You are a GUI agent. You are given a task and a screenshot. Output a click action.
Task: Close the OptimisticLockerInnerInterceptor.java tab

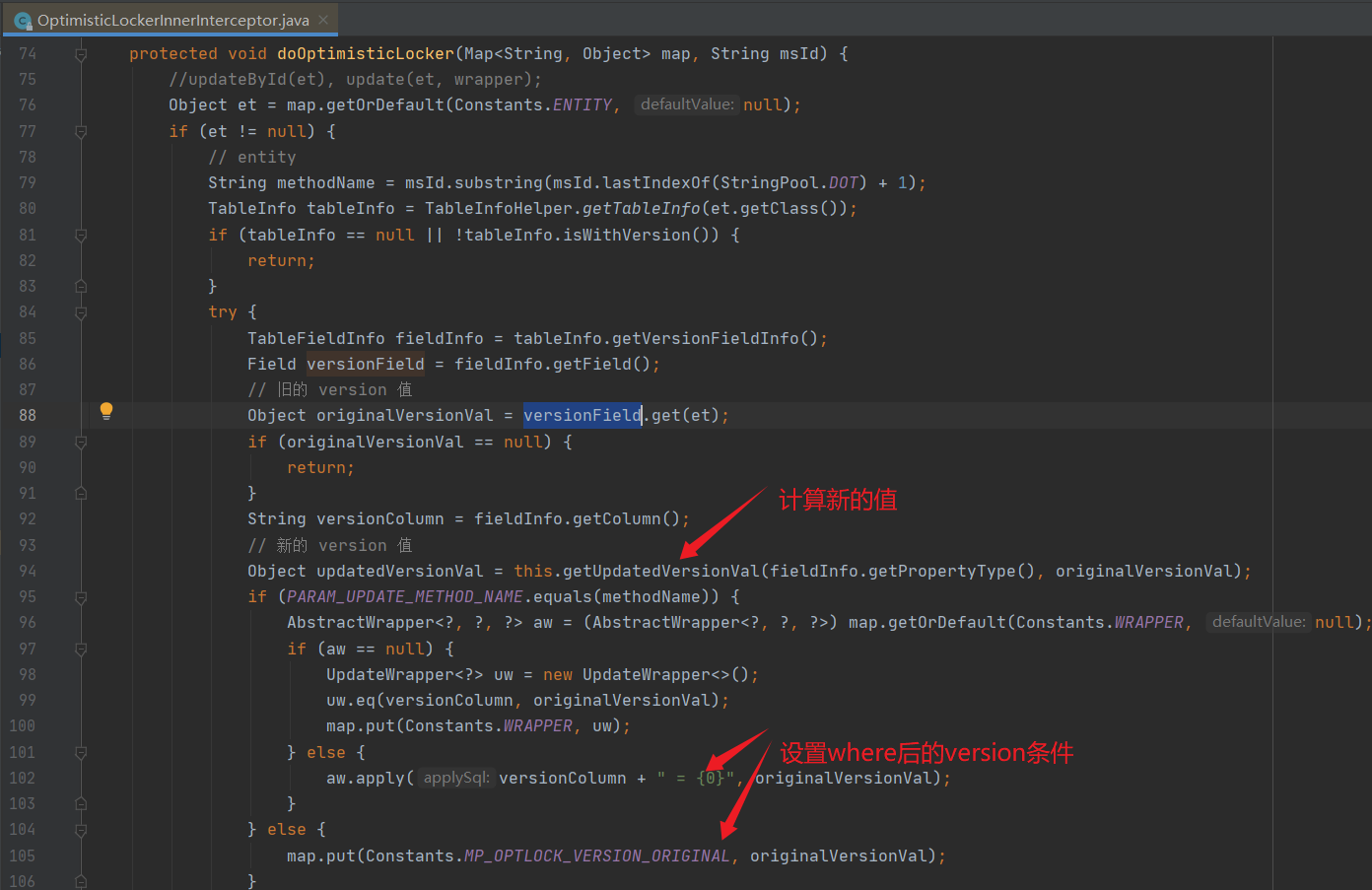(x=323, y=20)
